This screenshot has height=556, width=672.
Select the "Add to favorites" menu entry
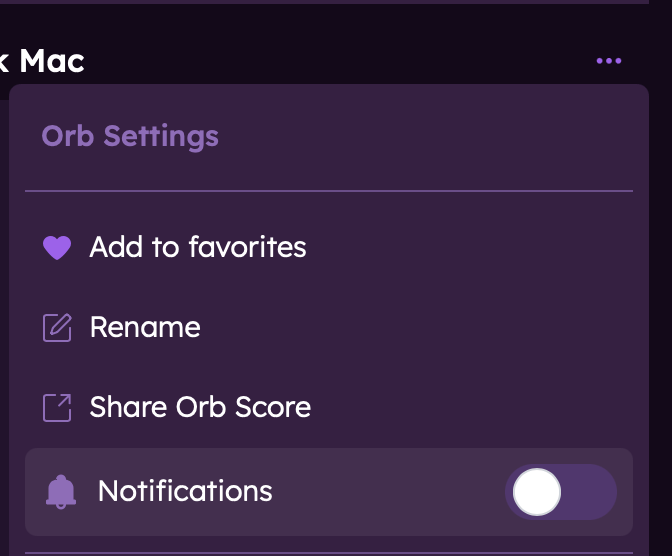pyautogui.click(x=198, y=247)
